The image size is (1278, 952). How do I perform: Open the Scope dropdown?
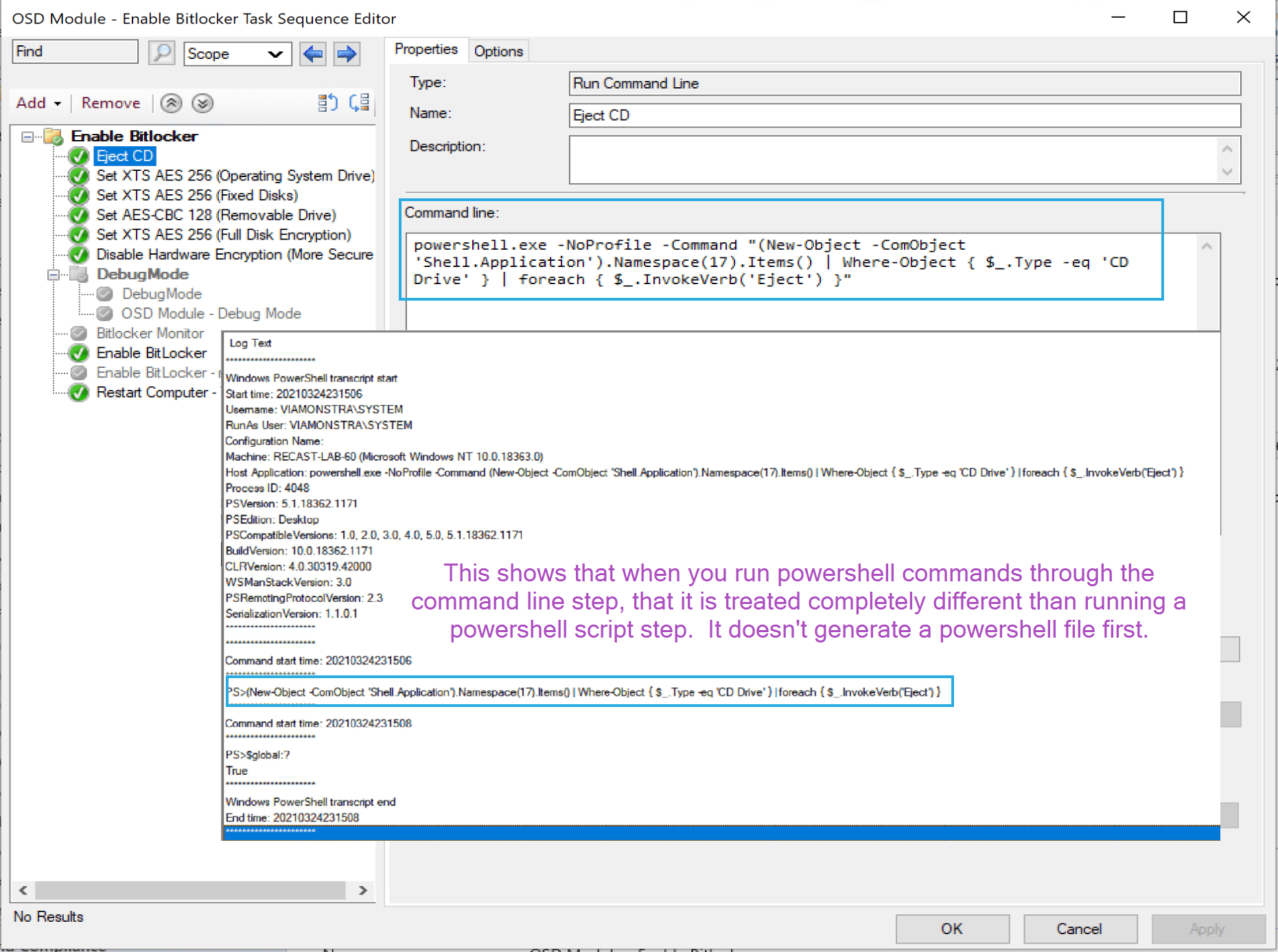(275, 54)
